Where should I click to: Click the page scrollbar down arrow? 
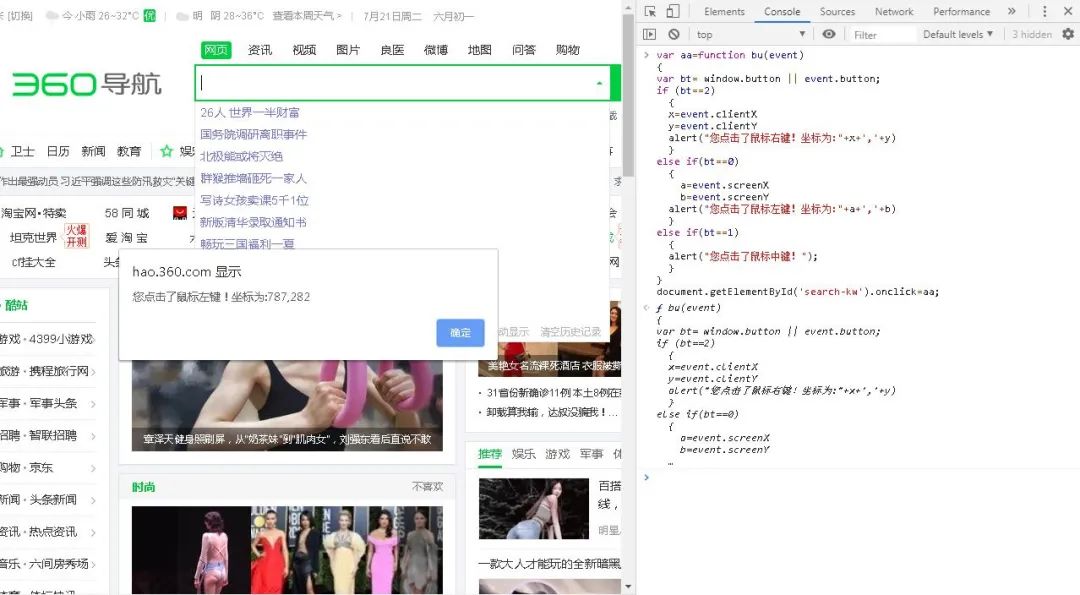(627, 587)
